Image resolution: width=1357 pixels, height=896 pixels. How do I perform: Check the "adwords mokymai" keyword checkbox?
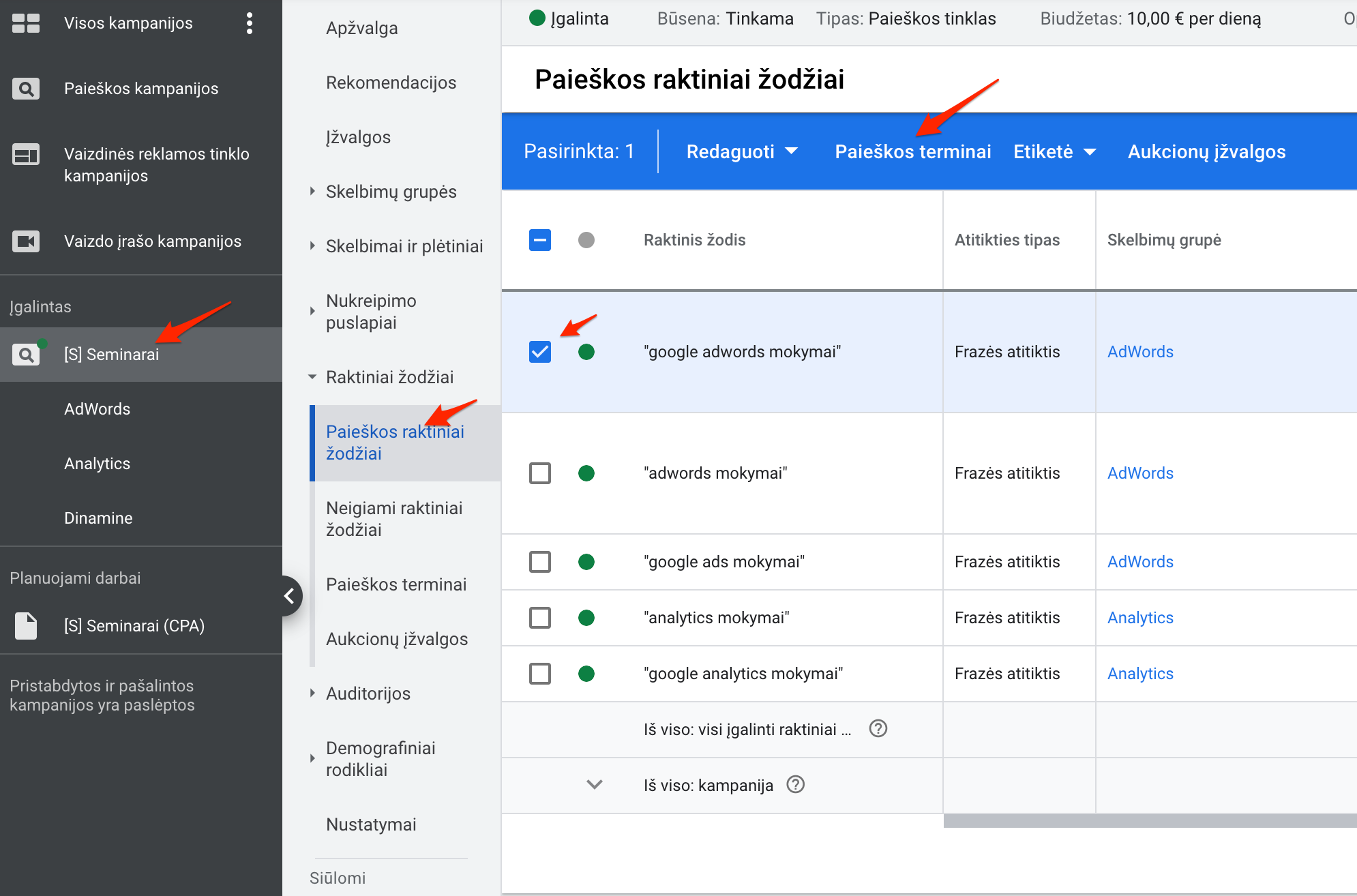[x=539, y=473]
